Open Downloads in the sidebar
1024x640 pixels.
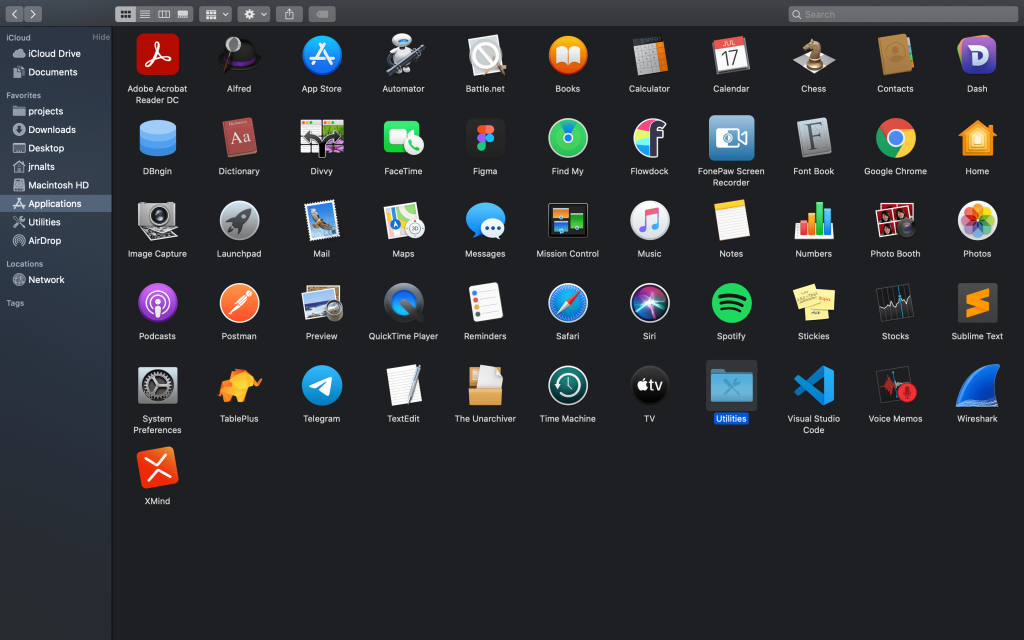pyautogui.click(x=56, y=129)
